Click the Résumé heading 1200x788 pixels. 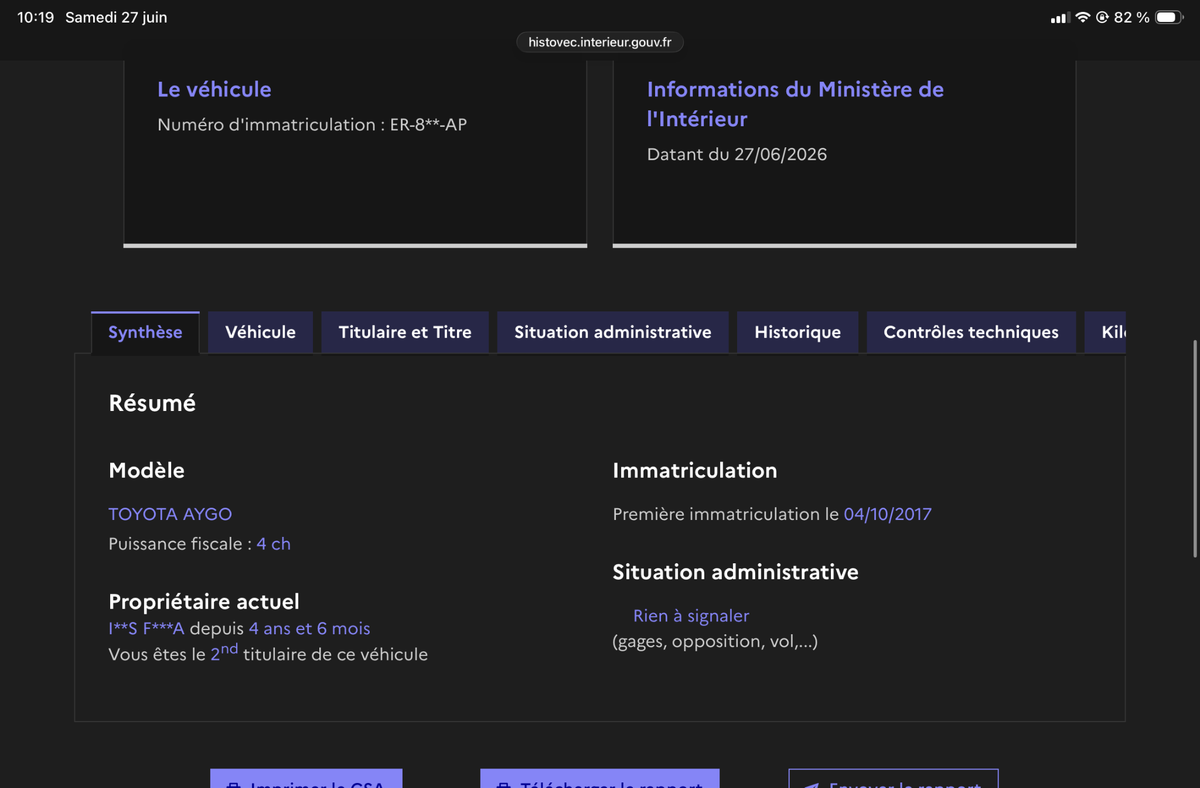tap(152, 403)
